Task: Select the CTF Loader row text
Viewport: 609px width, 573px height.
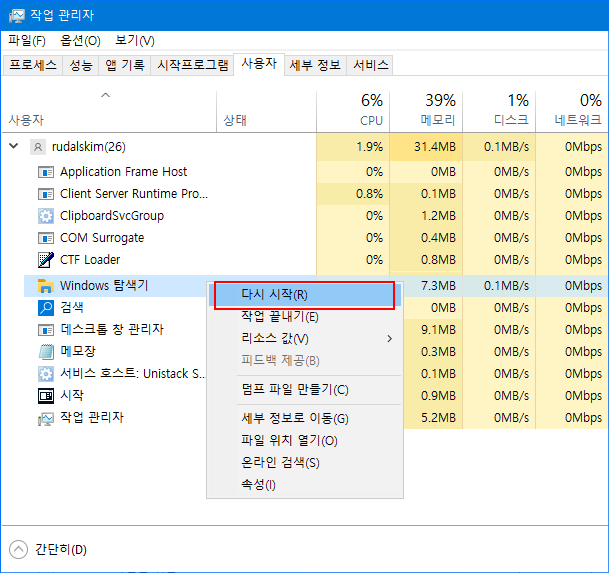Action: [90, 260]
